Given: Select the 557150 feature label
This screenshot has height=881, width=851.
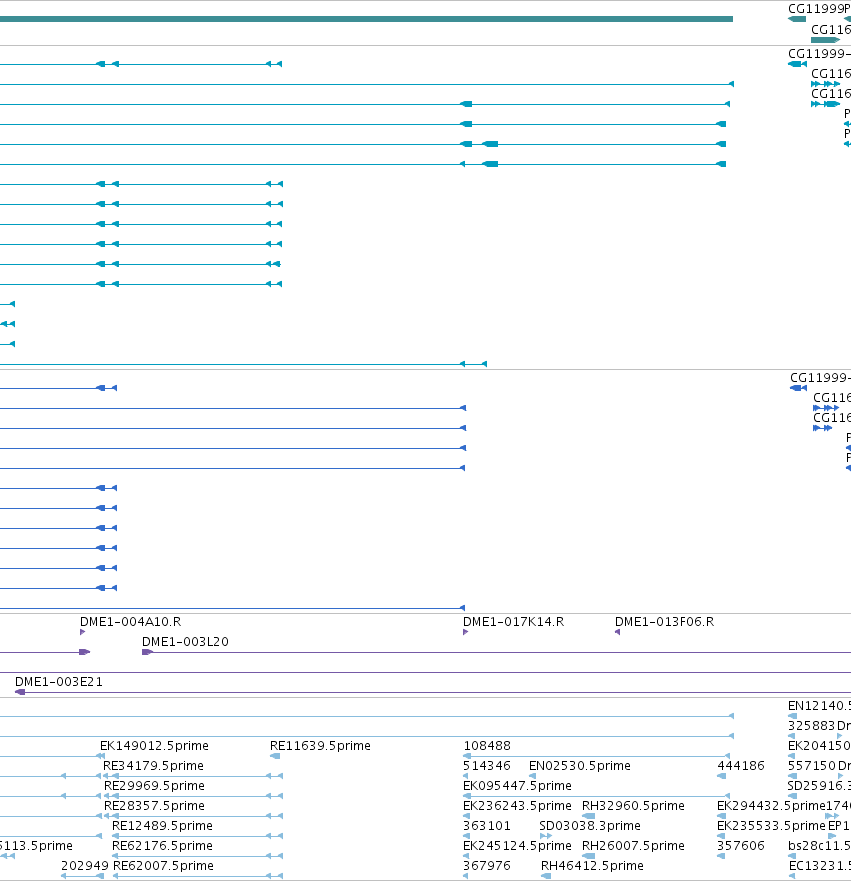Looking at the screenshot, I should (x=812, y=766).
